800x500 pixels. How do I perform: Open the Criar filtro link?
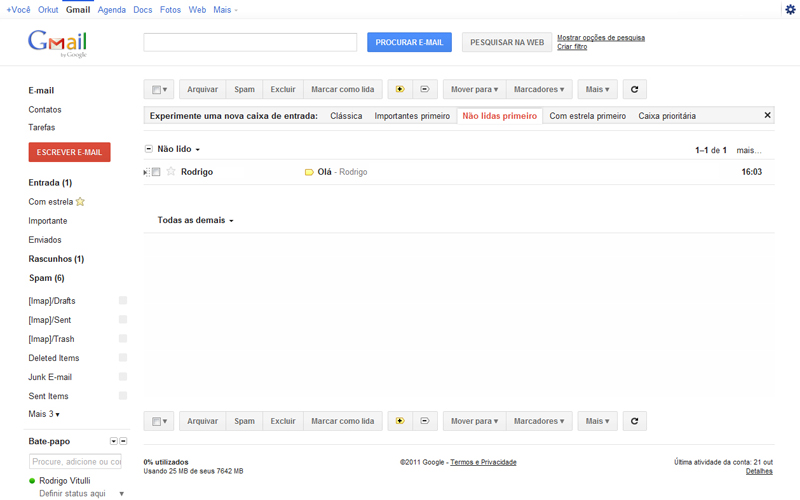tap(572, 46)
